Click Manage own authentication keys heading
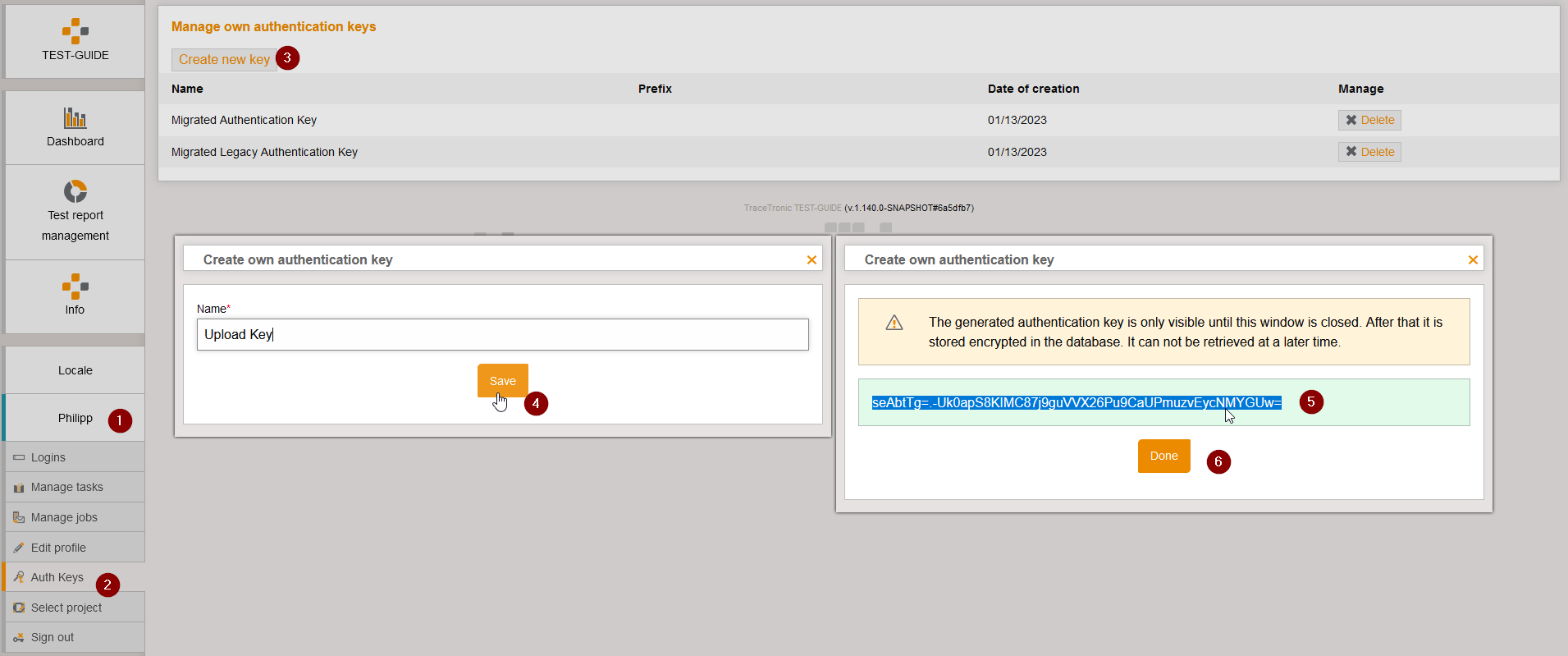Viewport: 1568px width, 656px height. (x=273, y=26)
